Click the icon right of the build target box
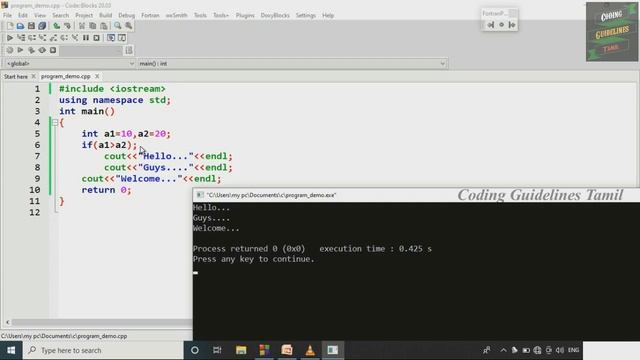 pos(129,50)
